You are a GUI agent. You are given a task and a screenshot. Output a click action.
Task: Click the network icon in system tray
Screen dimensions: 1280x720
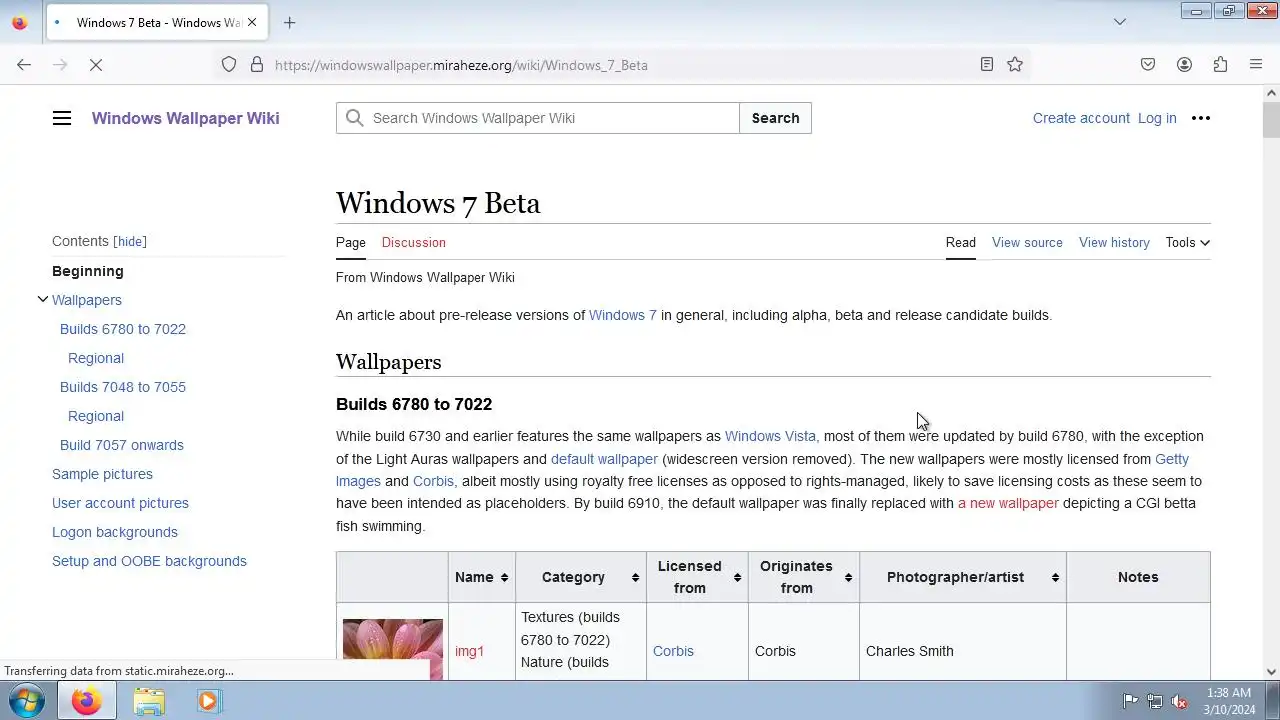(x=1155, y=701)
